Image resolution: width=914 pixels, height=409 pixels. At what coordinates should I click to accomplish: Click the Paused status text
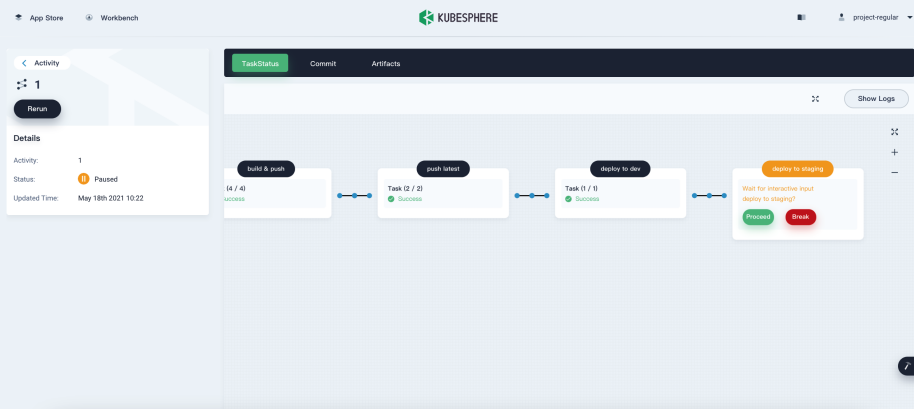tap(106, 179)
